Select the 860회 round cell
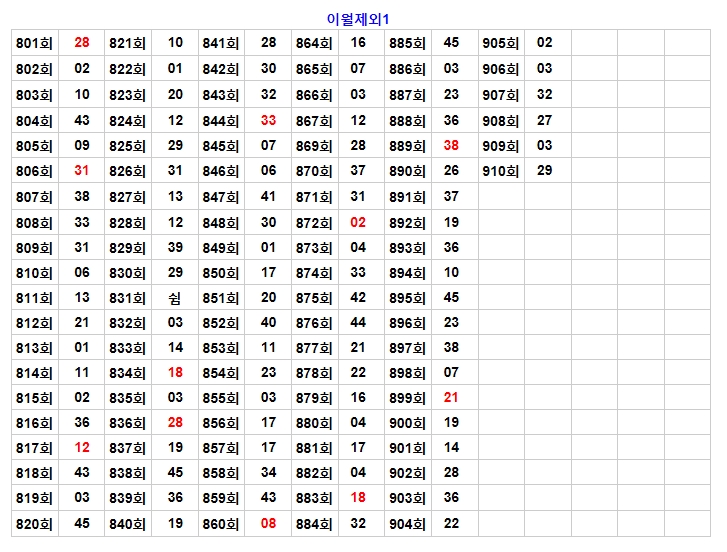The image size is (727, 552). click(x=221, y=523)
